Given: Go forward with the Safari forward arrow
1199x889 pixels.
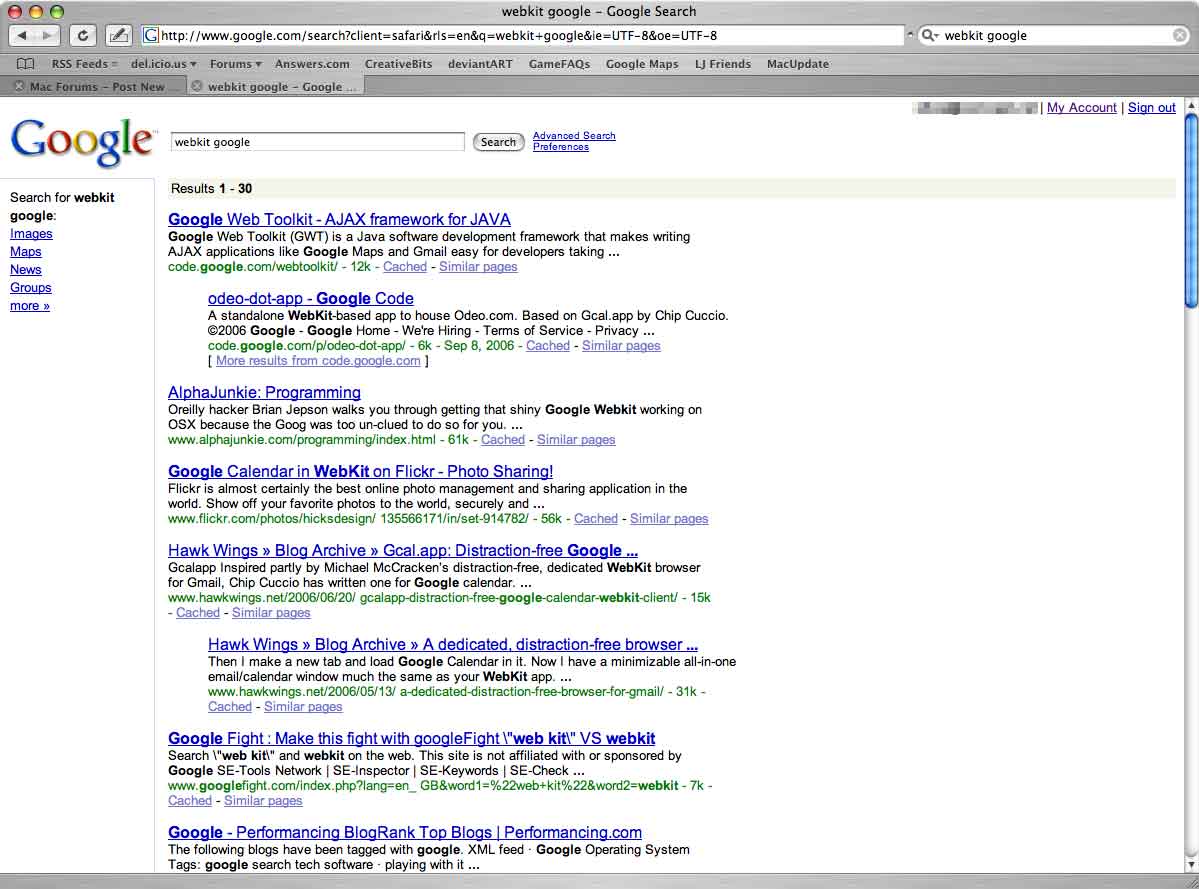Looking at the screenshot, I should point(47,35).
